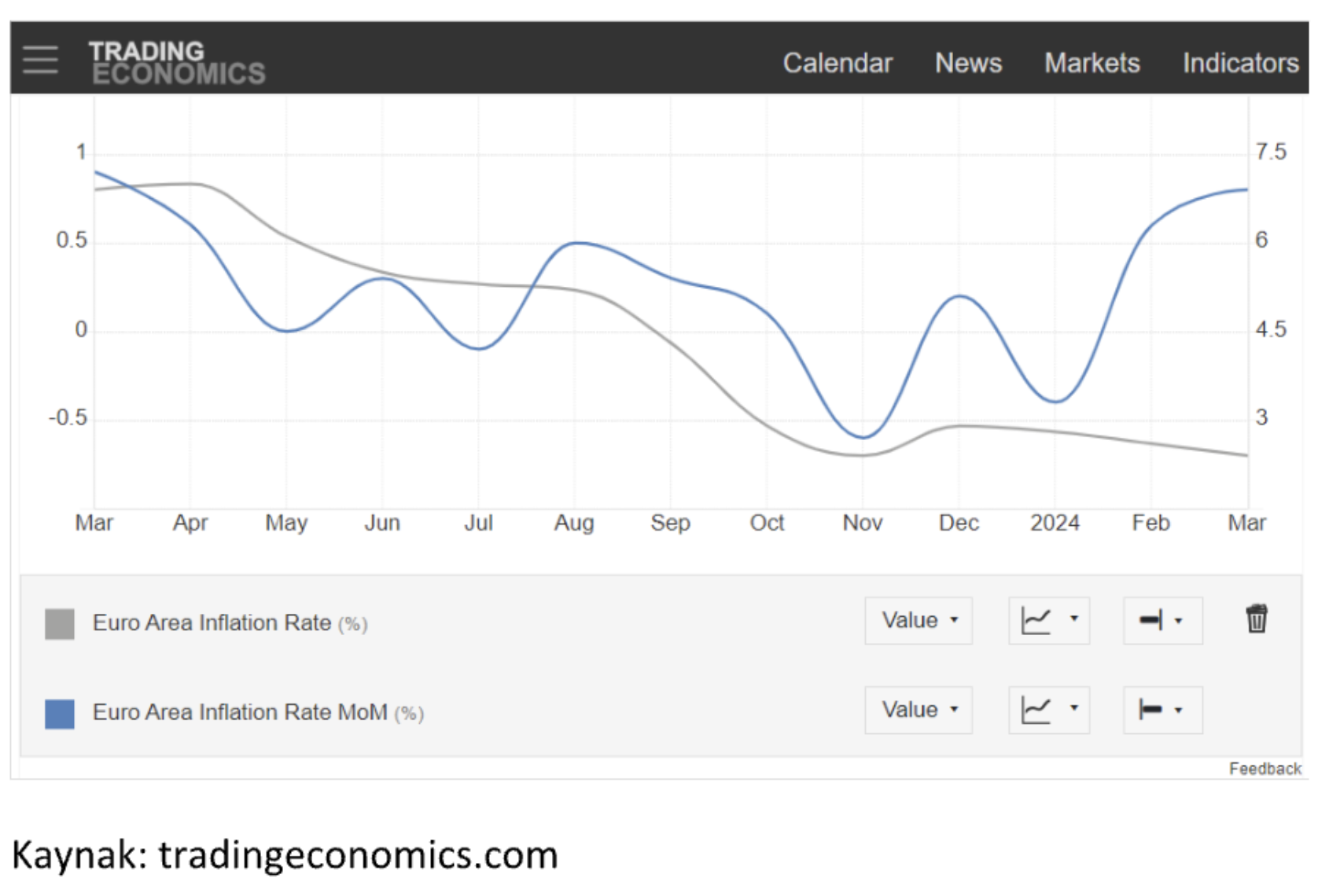Open the hamburger menu icon
The height and width of the screenshot is (896, 1340).
pos(40,60)
